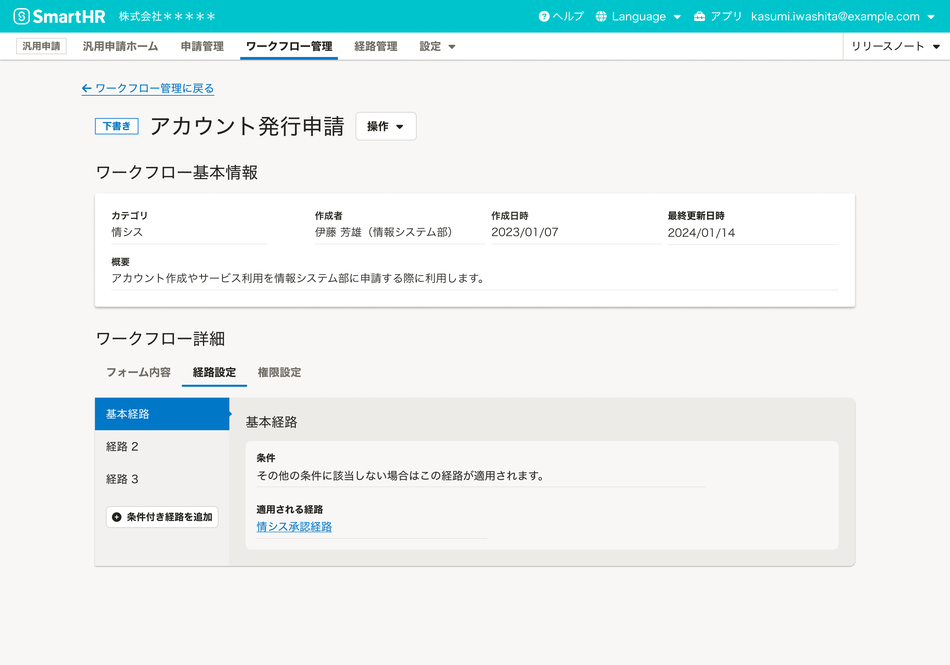
Task: Expand the 設定 dropdown menu
Action: pyautogui.click(x=437, y=47)
